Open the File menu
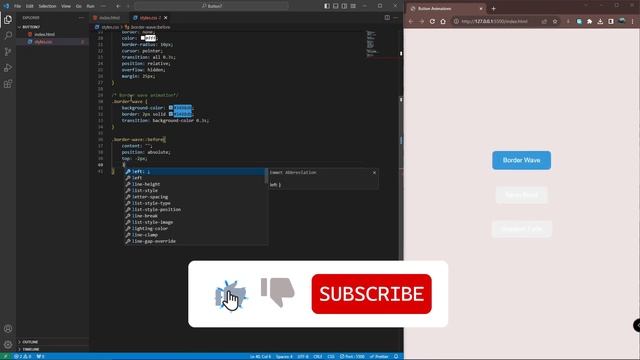Screen dimensions: 640x360 click(18, 6)
